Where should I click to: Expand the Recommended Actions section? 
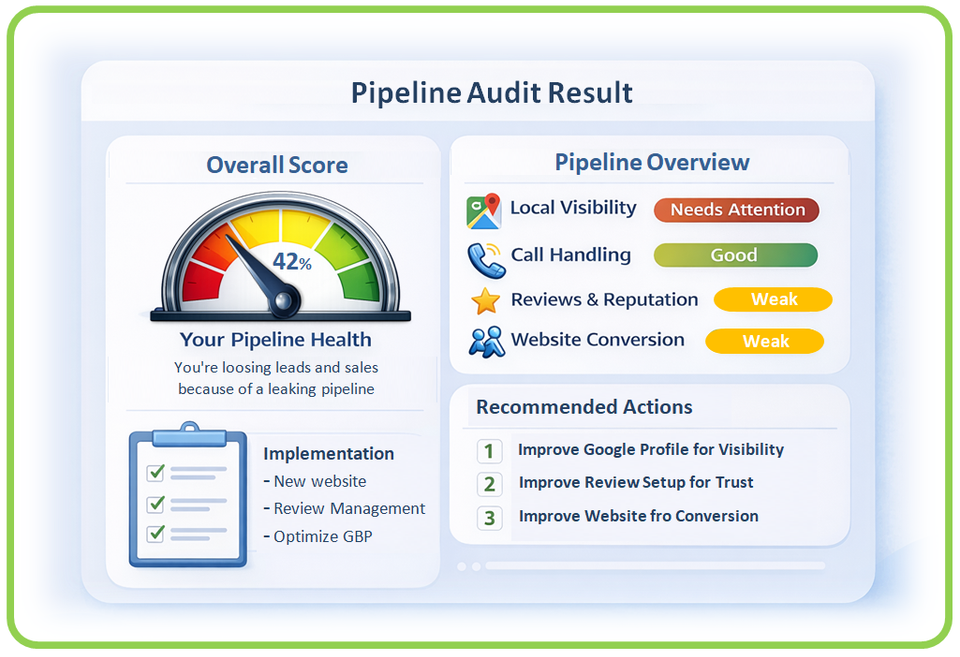click(x=583, y=407)
